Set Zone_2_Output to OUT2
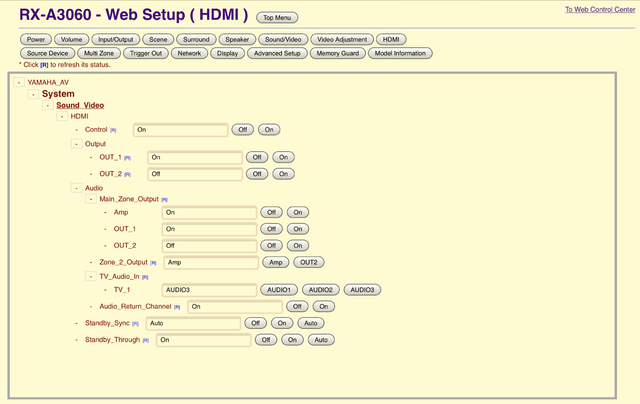640x404 pixels. coord(309,262)
